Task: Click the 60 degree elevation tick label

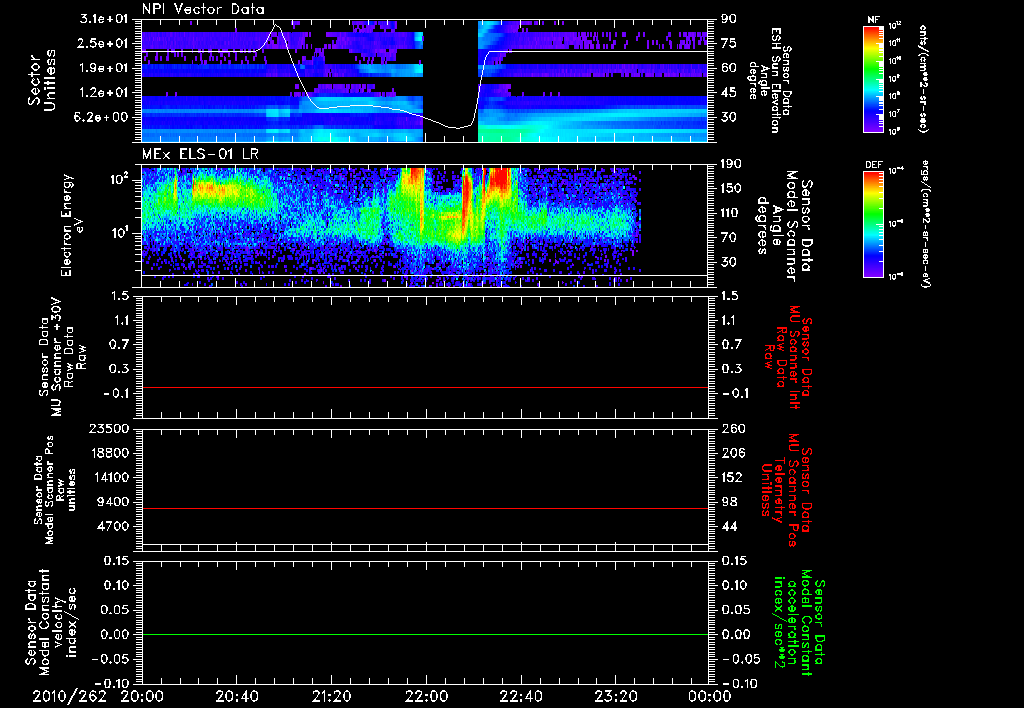Action: coord(729,68)
